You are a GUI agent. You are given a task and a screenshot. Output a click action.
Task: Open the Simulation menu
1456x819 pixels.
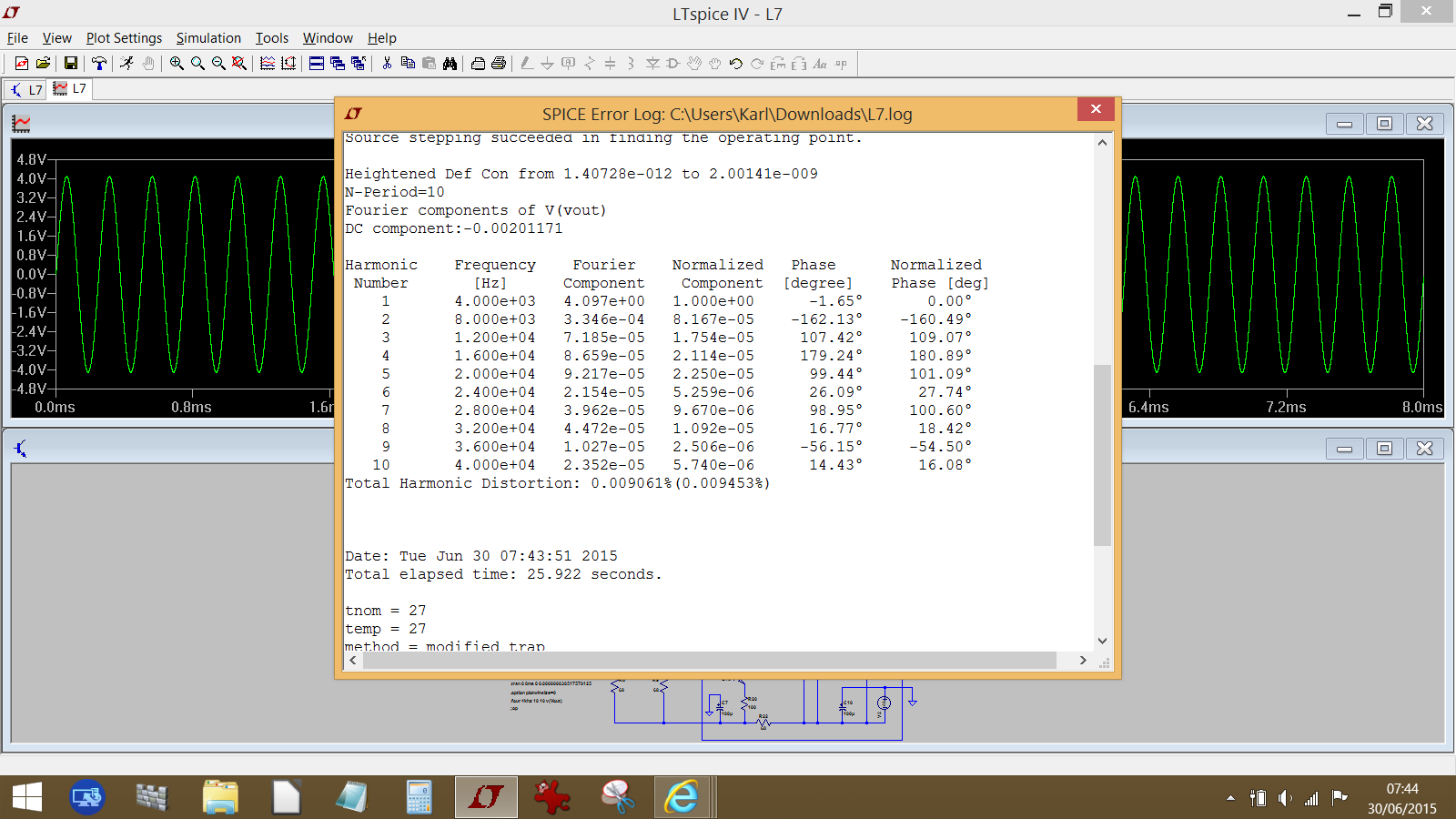point(208,38)
